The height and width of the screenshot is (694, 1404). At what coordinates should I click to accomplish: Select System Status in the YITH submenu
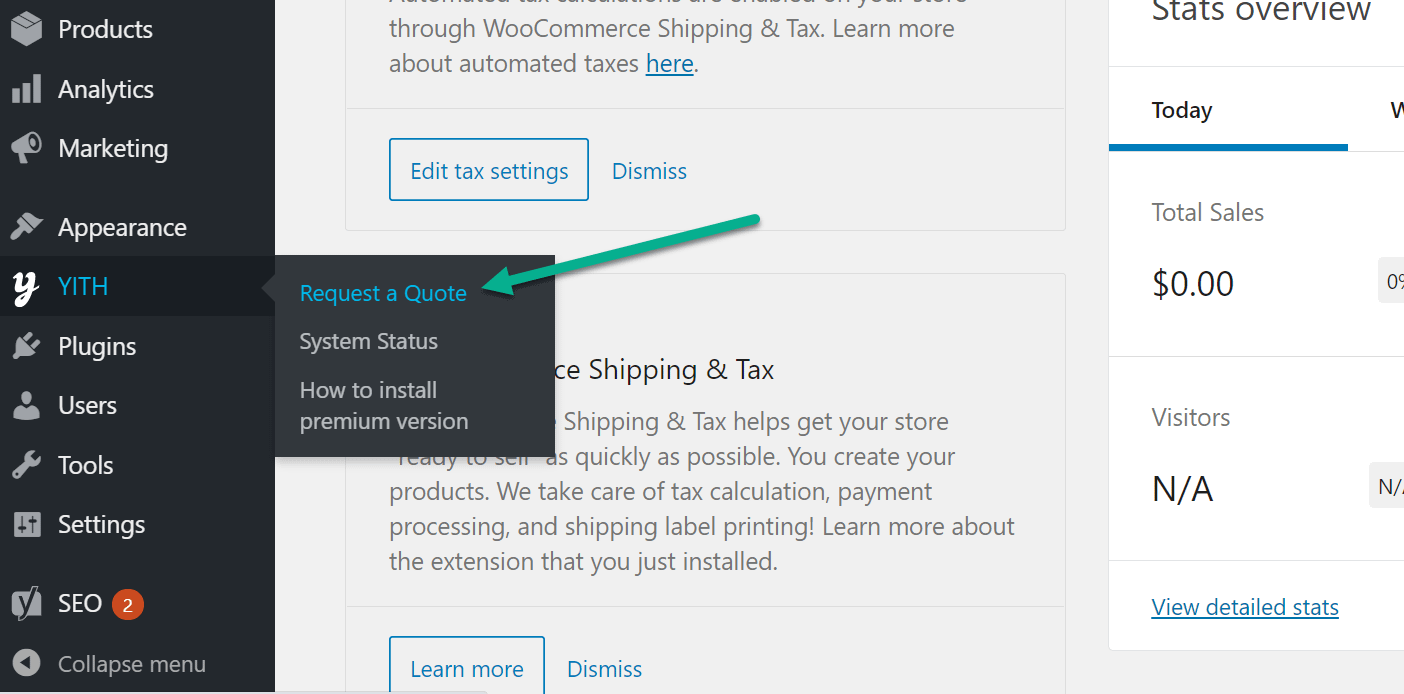point(368,341)
